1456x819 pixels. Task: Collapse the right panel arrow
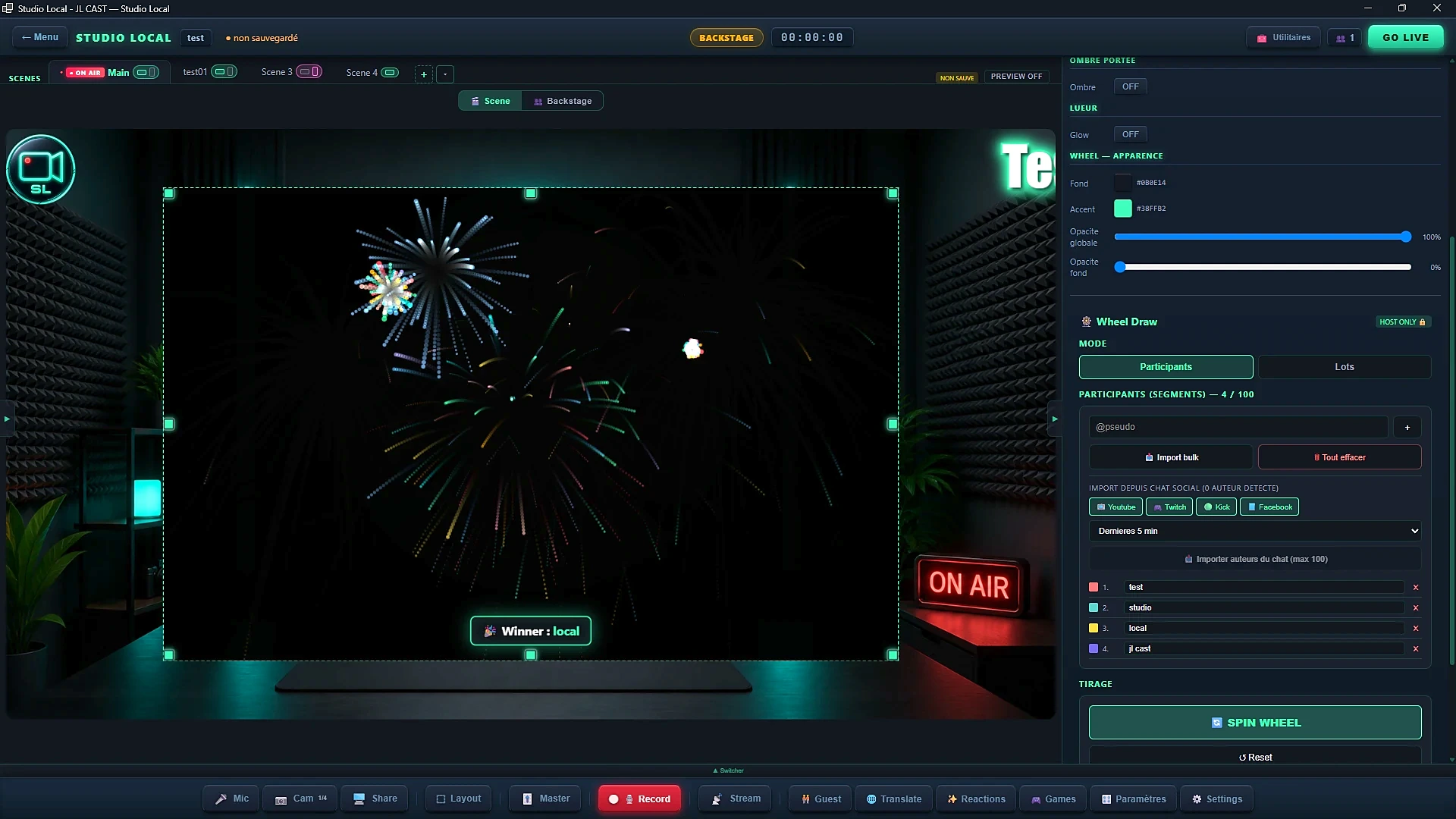tap(1054, 419)
